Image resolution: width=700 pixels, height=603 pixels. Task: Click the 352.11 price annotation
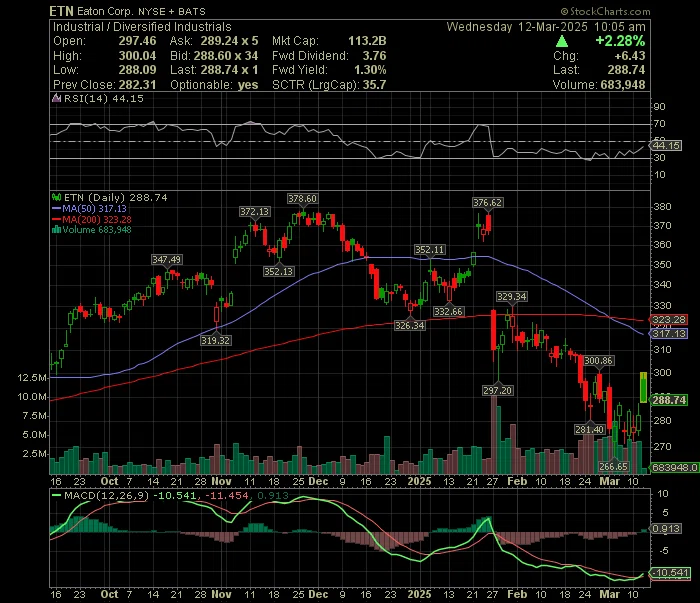[429, 250]
